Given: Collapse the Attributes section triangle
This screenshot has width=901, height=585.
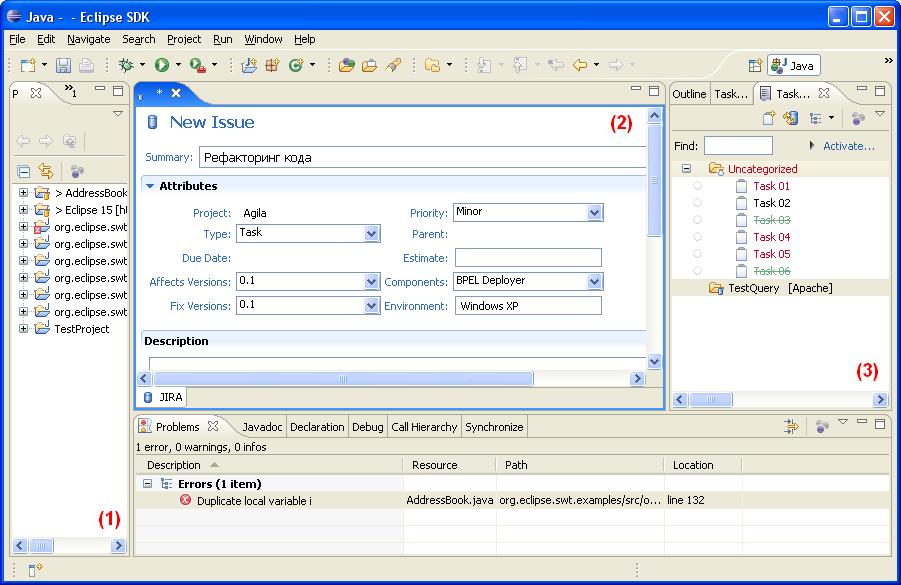Looking at the screenshot, I should [150, 186].
